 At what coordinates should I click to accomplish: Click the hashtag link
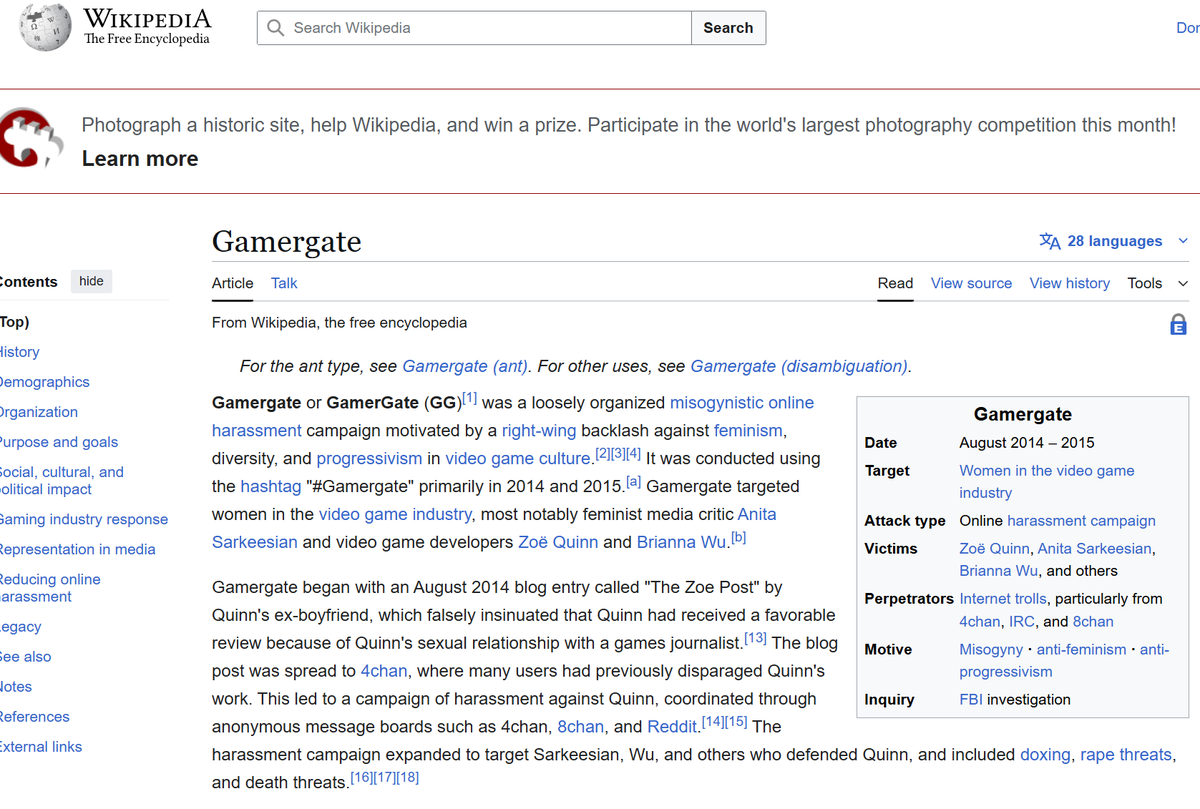click(x=271, y=486)
